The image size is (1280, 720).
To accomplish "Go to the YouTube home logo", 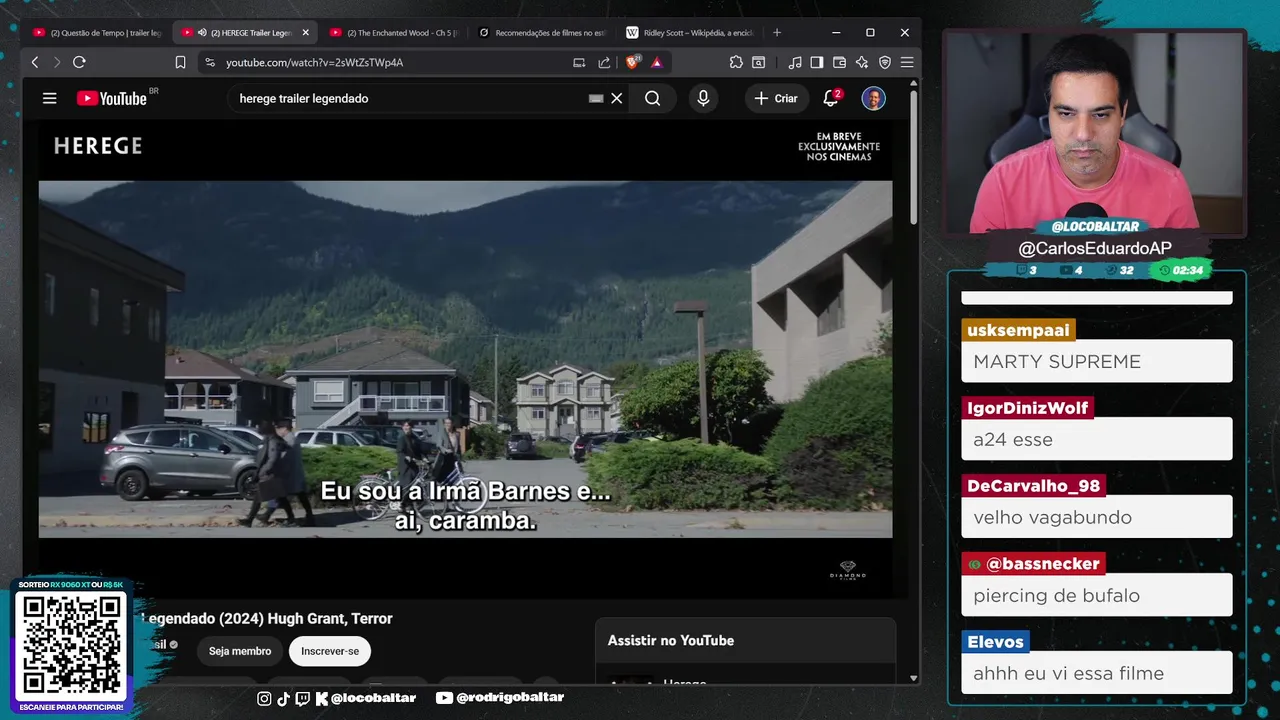I will (112, 98).
